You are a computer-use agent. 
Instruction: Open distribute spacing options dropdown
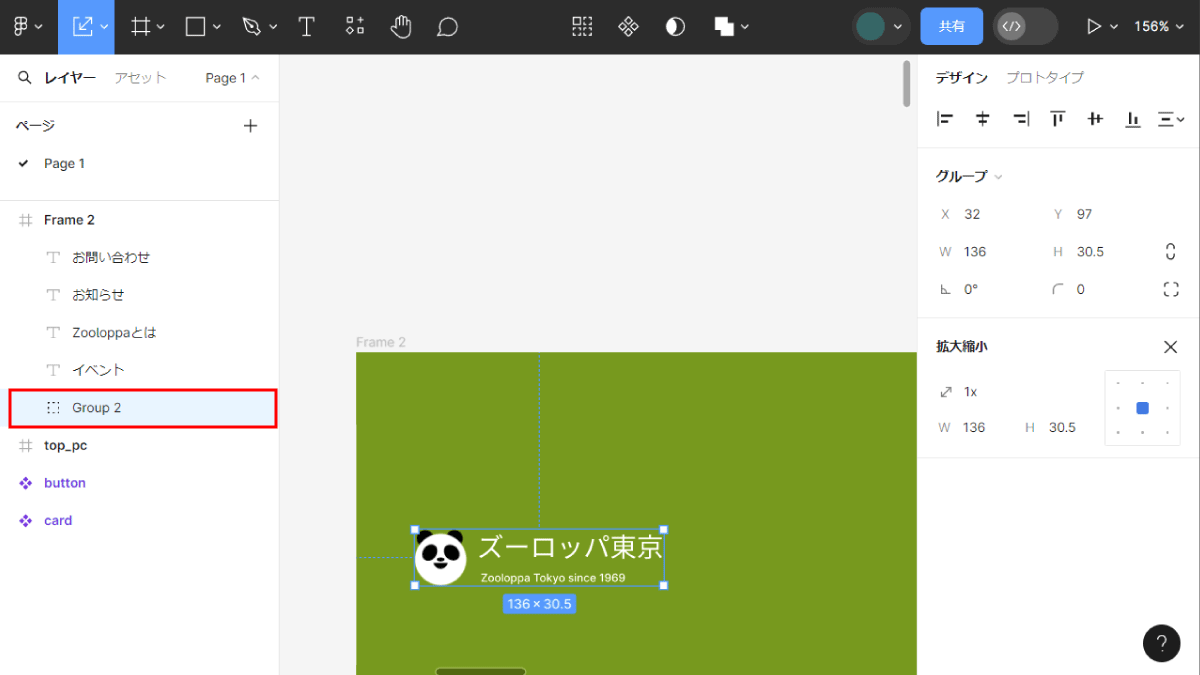(1170, 119)
